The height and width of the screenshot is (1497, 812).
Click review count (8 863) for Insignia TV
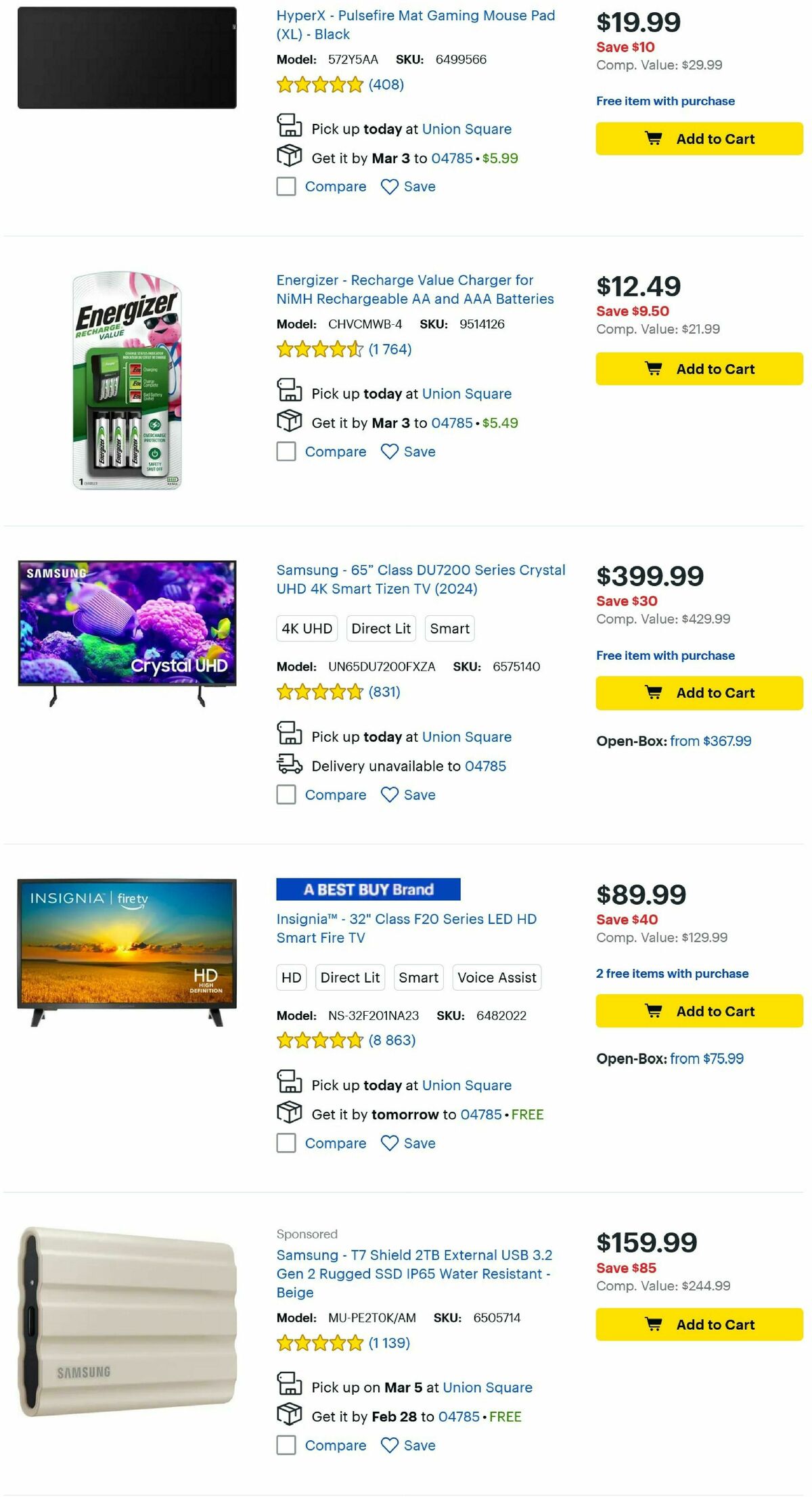point(390,1040)
